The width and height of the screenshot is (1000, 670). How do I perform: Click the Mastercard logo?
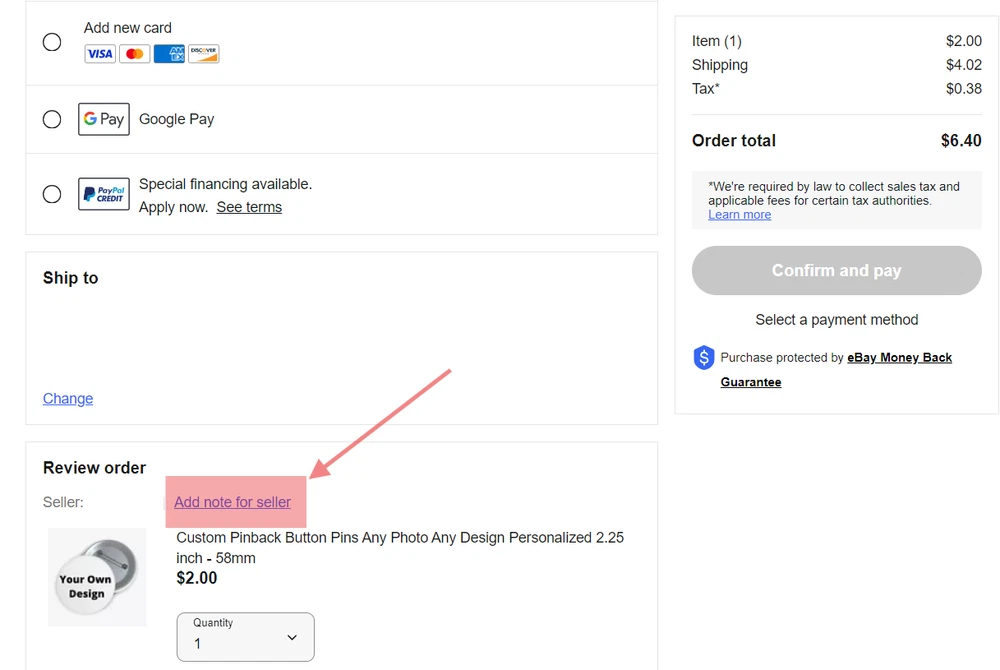(x=135, y=54)
